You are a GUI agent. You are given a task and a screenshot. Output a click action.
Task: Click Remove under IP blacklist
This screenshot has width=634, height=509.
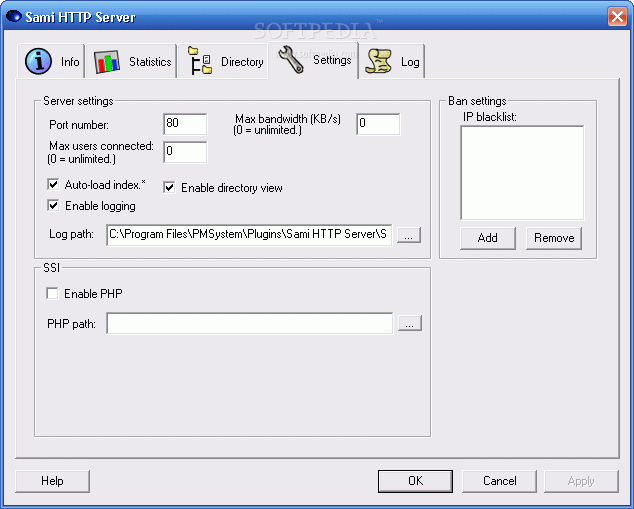point(554,238)
